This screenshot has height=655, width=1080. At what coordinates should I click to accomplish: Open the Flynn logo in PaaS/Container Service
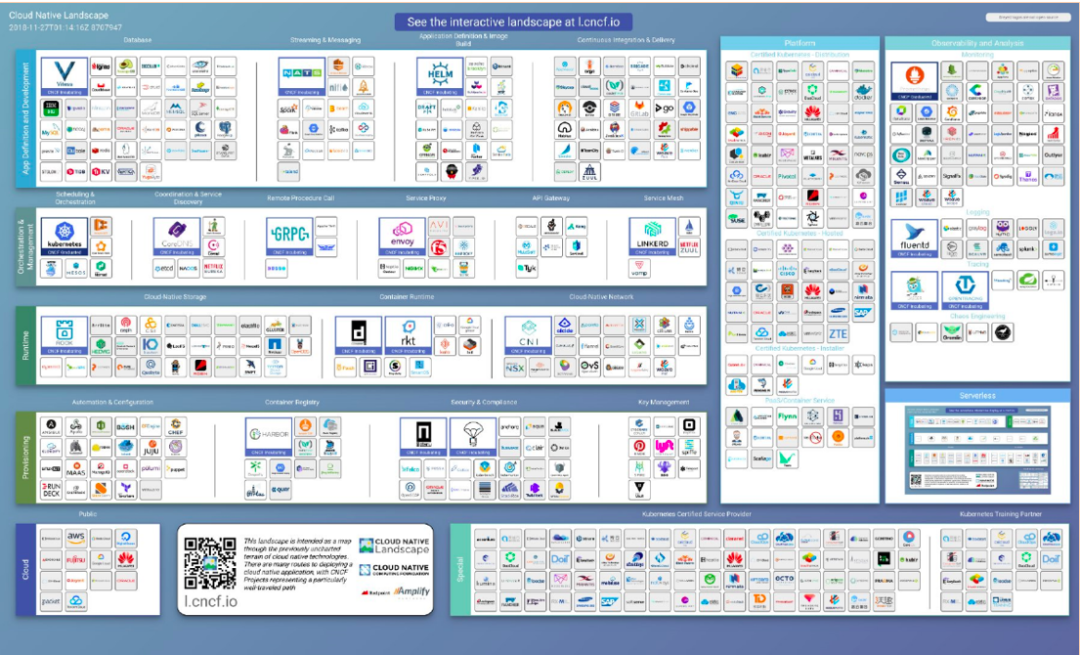pos(787,416)
